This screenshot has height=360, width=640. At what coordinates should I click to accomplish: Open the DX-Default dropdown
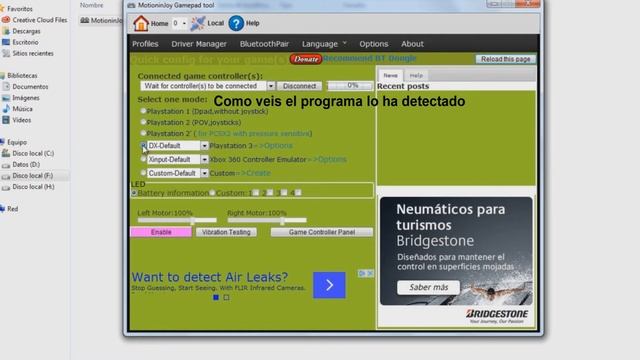(x=204, y=146)
